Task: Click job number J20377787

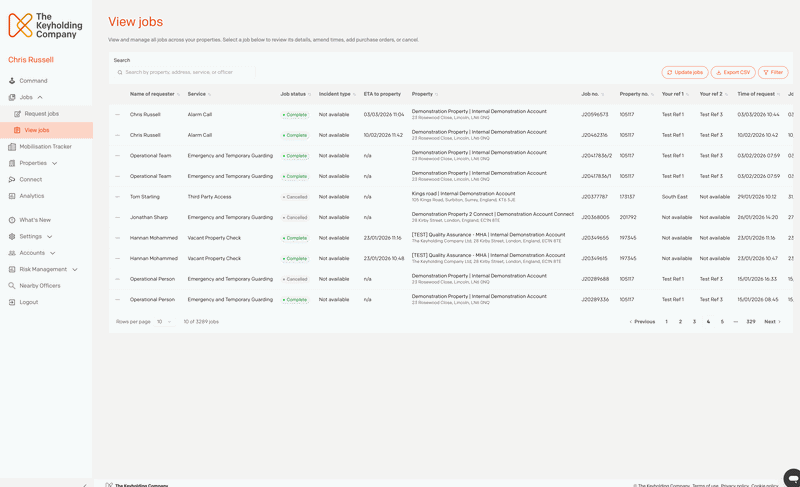Action: pos(594,197)
